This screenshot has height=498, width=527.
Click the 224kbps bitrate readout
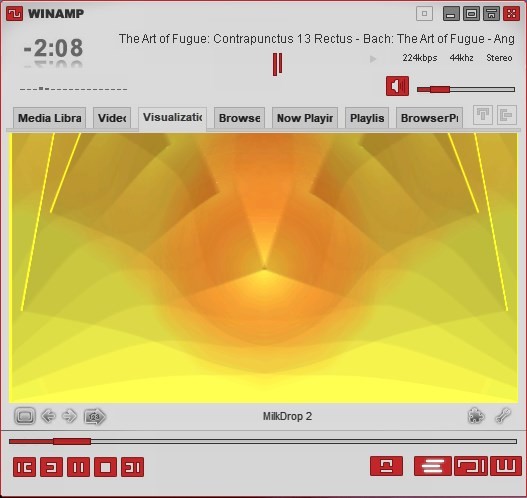click(420, 58)
